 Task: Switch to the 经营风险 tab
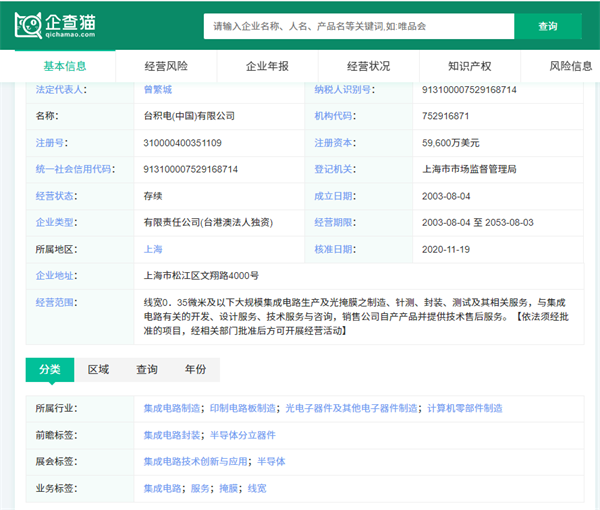pos(166,66)
